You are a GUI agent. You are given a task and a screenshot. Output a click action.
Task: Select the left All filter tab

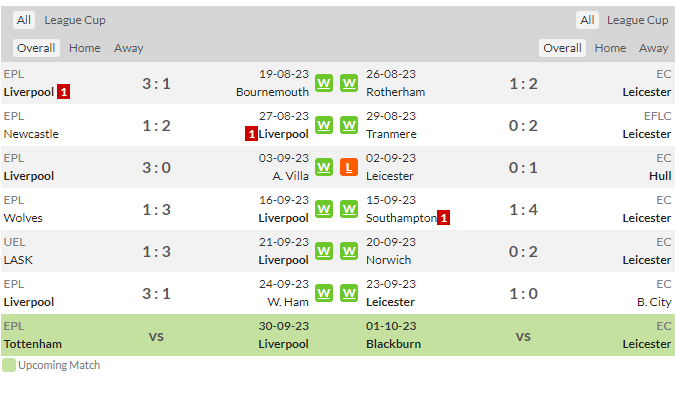coord(24,20)
